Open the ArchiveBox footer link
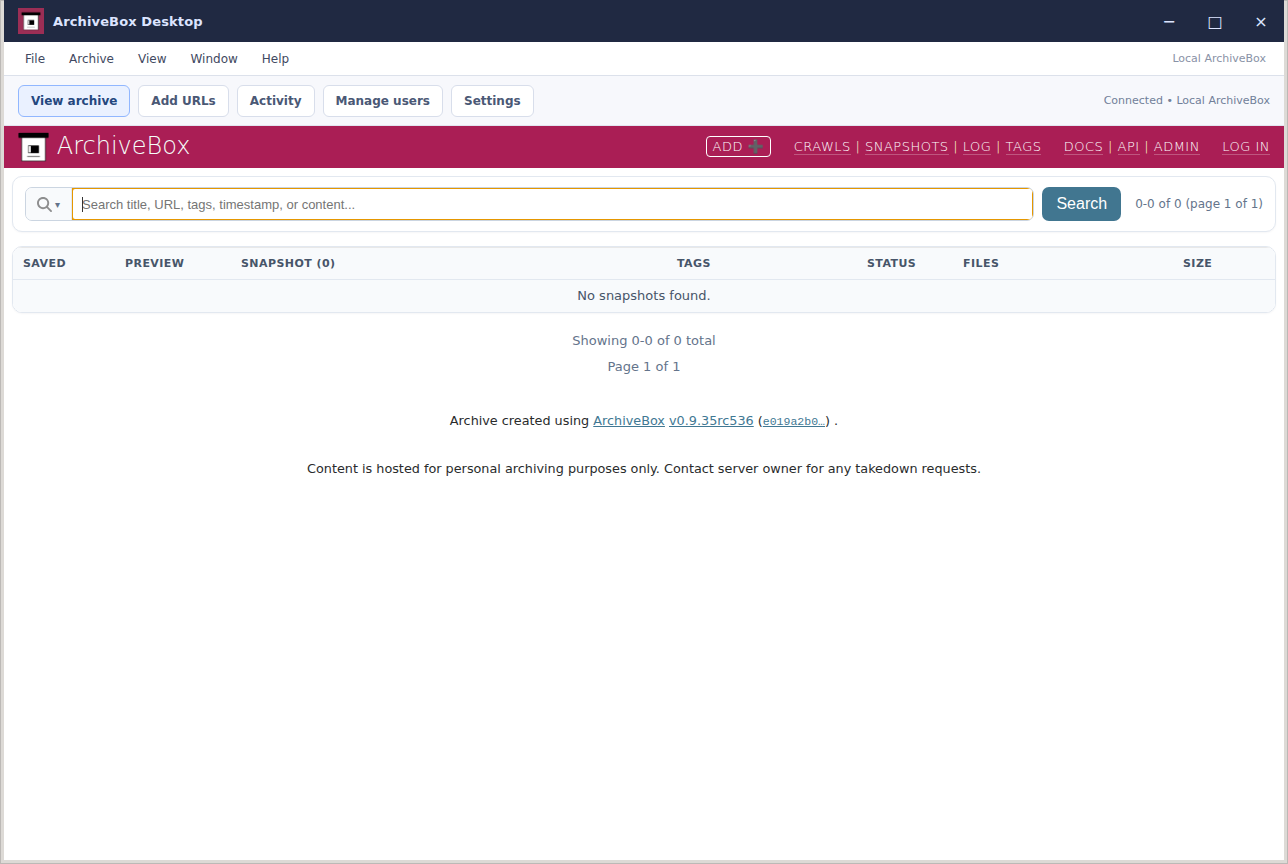The width and height of the screenshot is (1288, 864). 629,421
